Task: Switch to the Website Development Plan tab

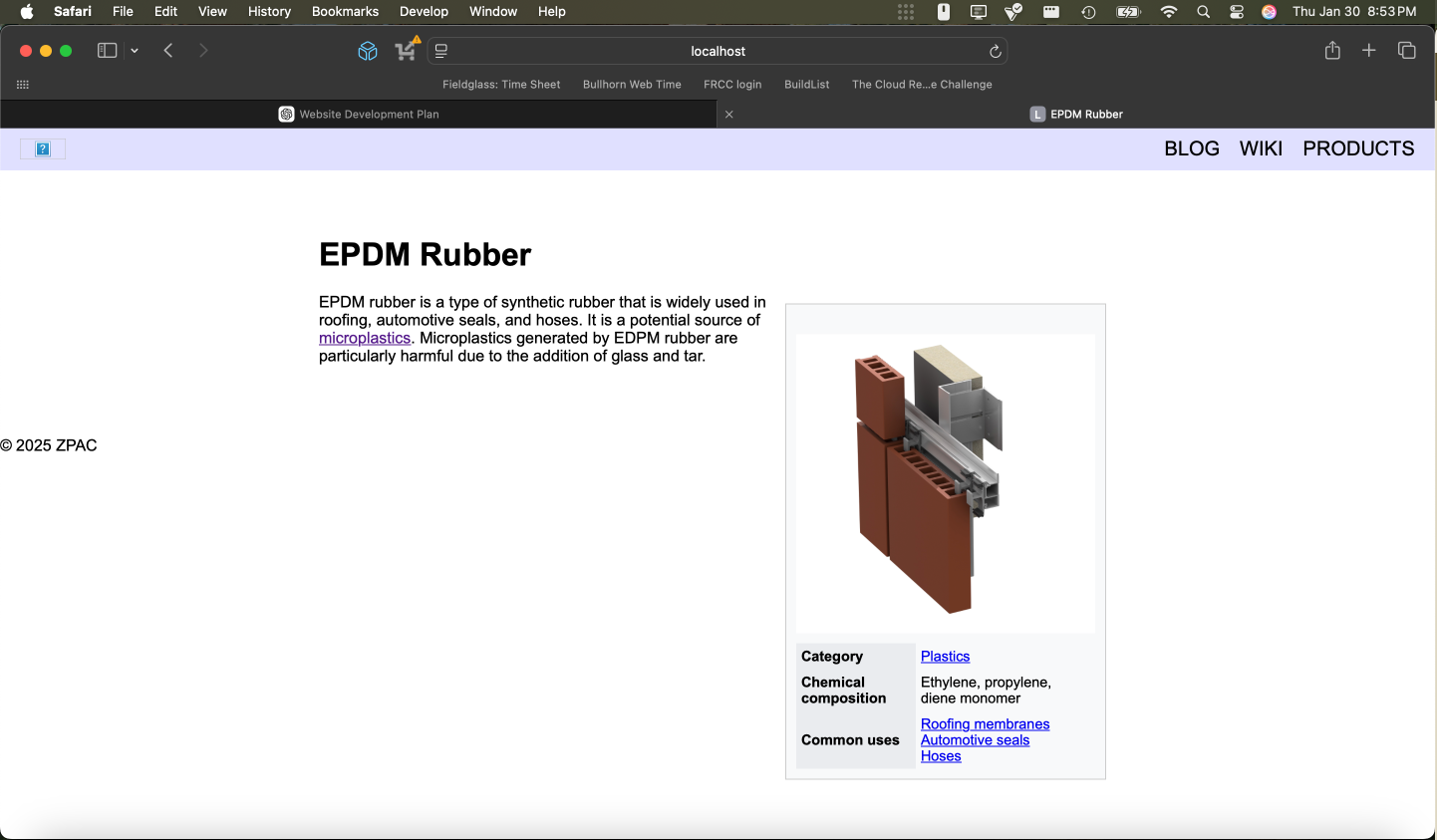Action: pos(369,114)
